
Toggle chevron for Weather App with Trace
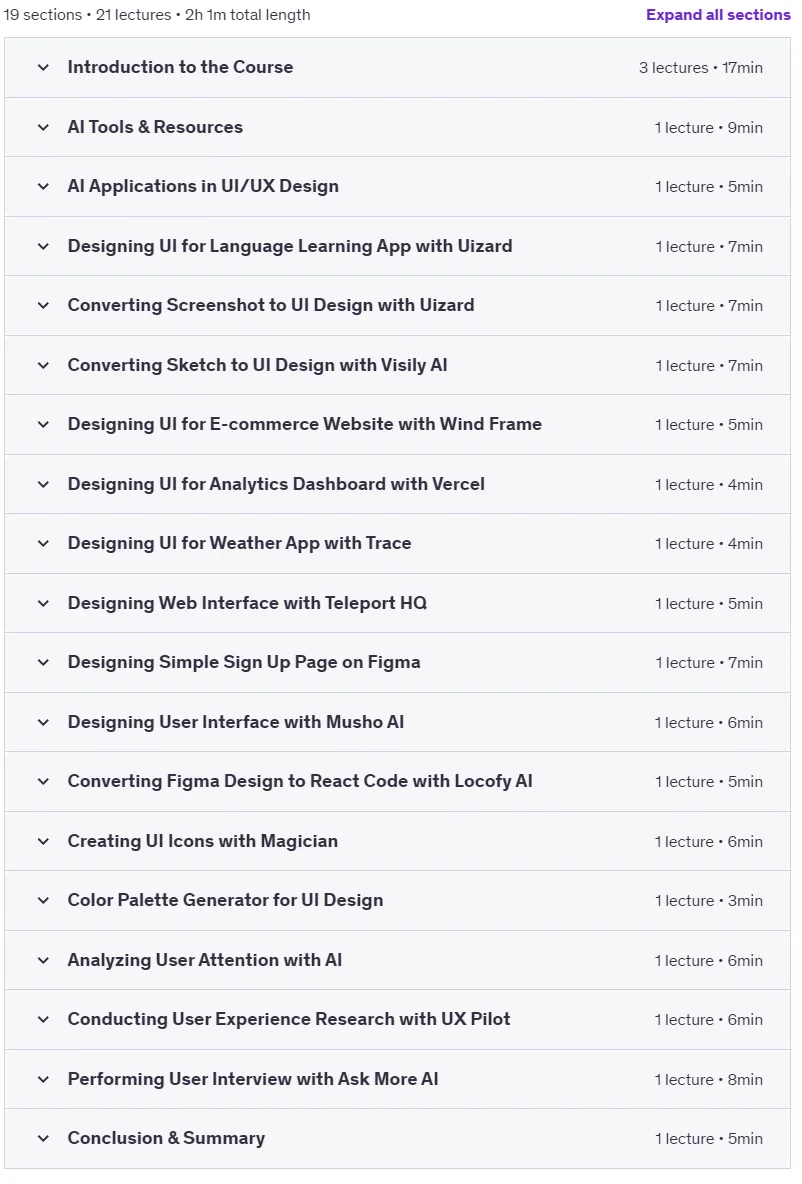[x=43, y=544]
